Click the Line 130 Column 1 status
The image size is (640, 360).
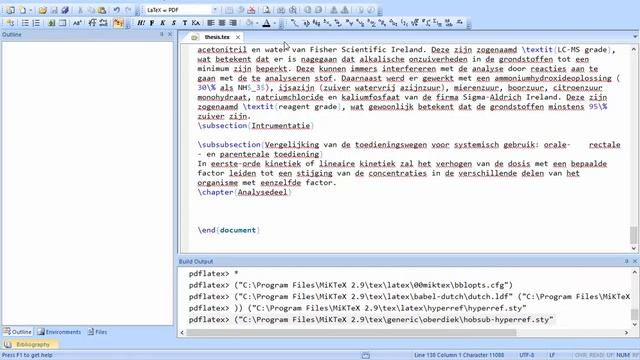pyautogui.click(x=459, y=355)
